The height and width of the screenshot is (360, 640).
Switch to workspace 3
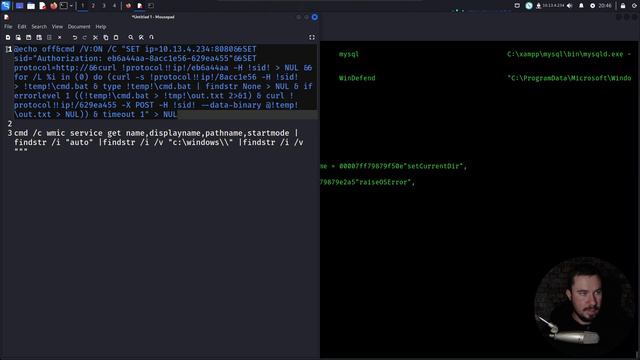(104, 6)
